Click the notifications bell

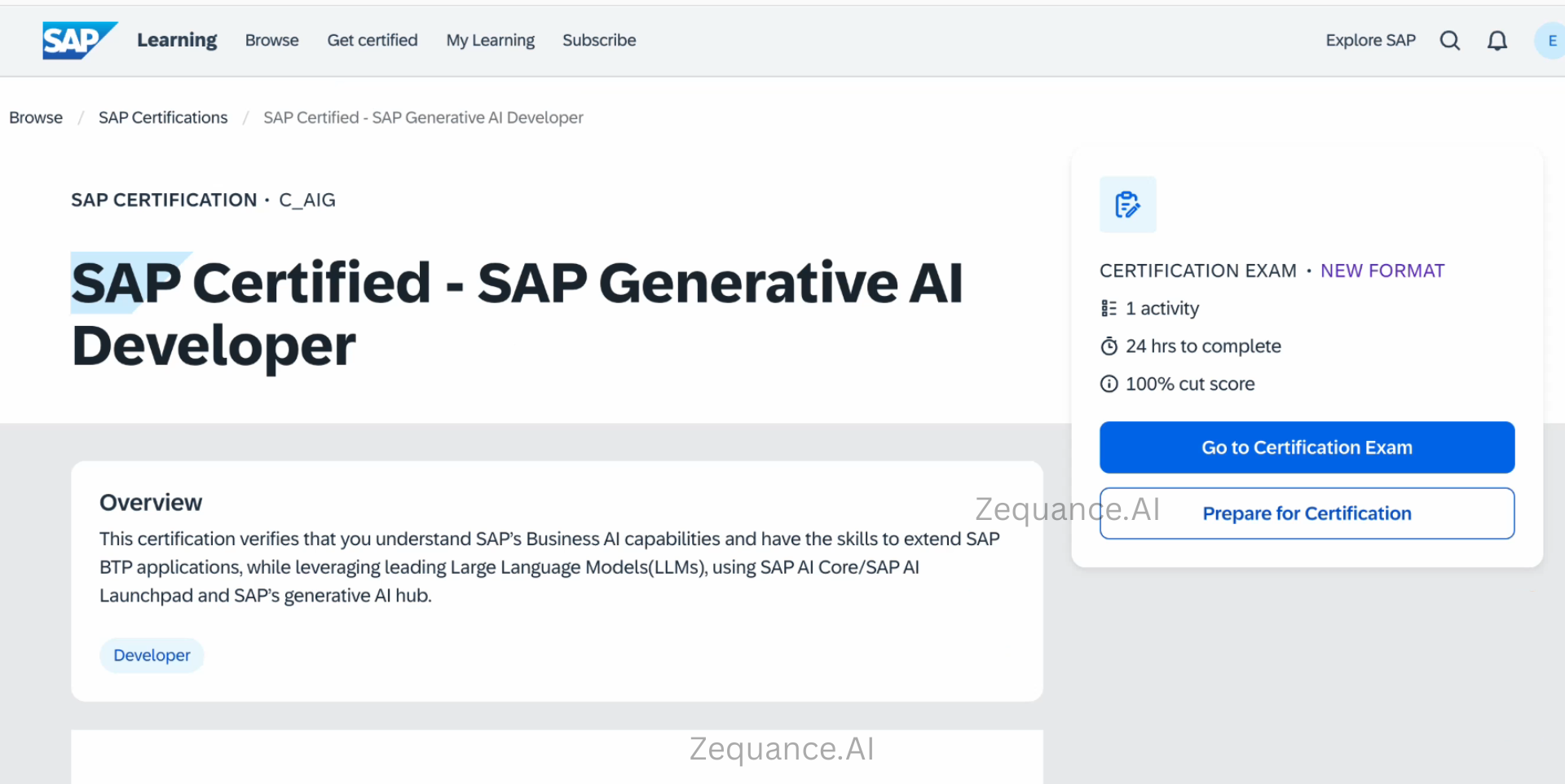pos(1498,40)
